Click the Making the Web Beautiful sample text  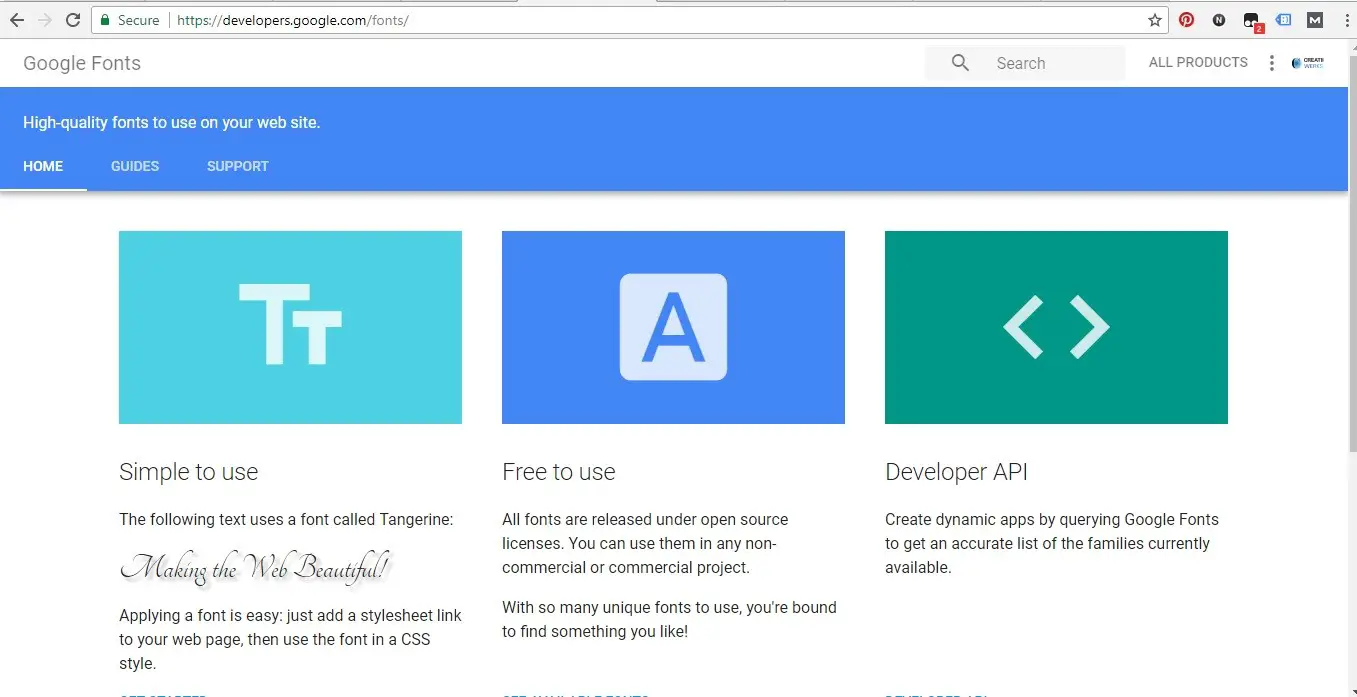[x=256, y=568]
